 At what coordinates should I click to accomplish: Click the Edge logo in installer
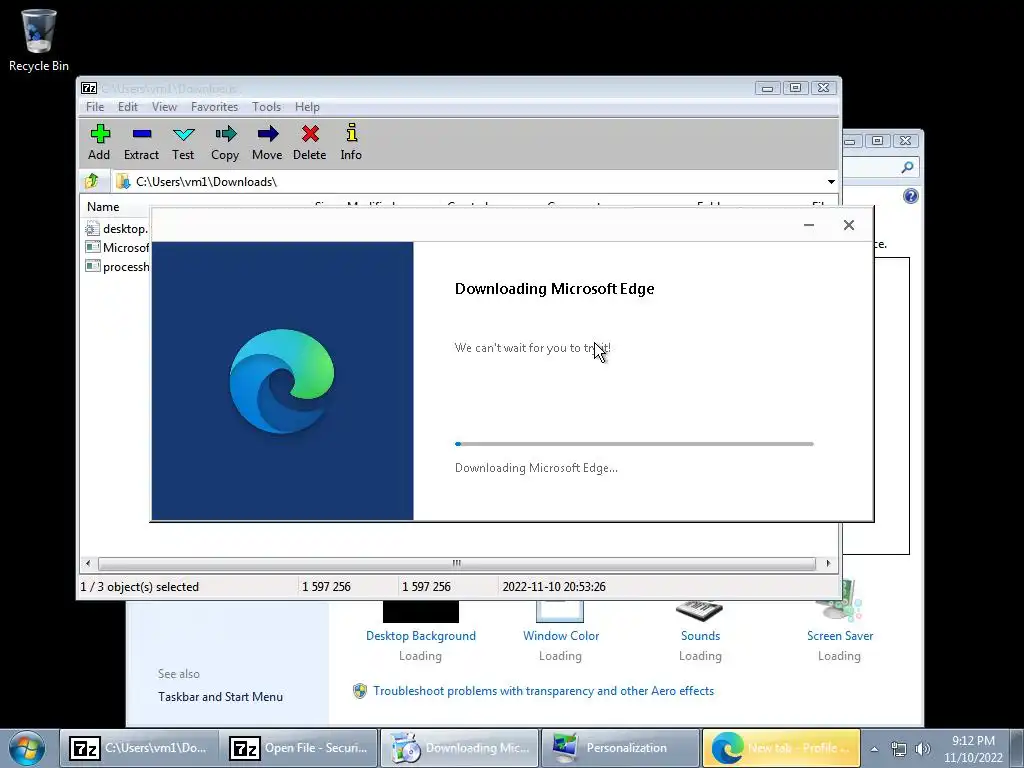coord(281,381)
